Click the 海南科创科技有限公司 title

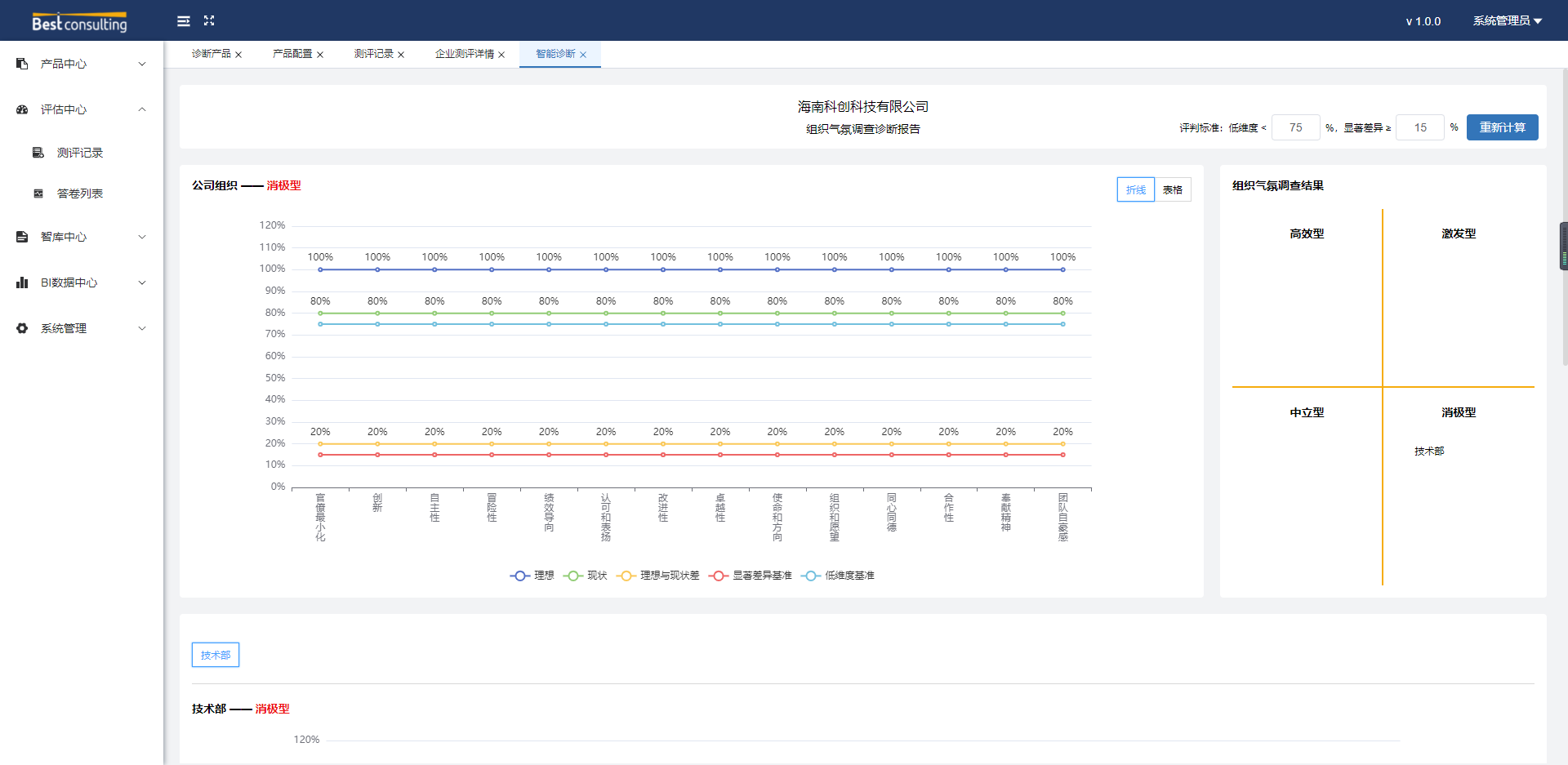tap(863, 107)
